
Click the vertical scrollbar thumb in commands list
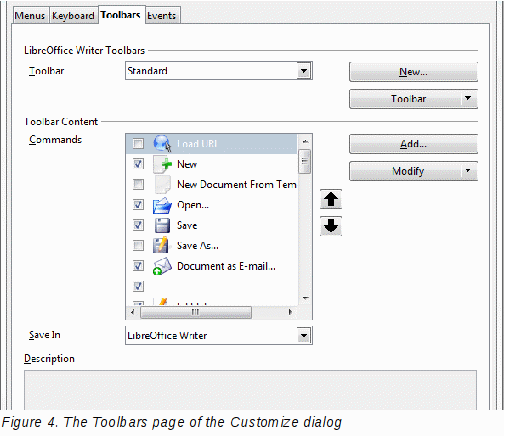305,161
